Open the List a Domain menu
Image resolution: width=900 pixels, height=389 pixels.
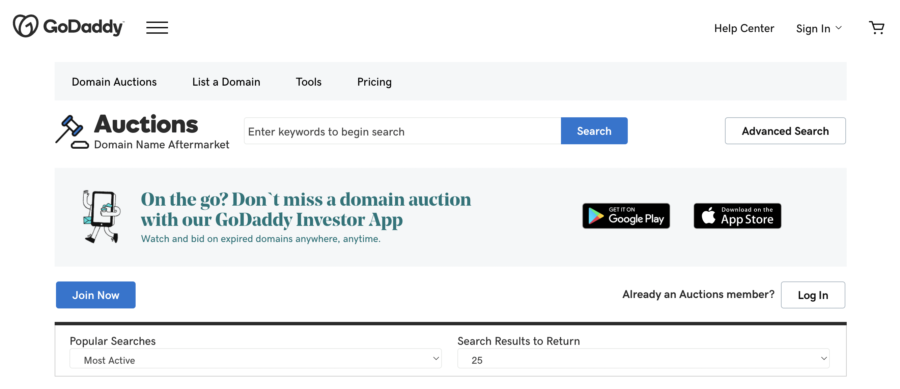click(226, 82)
